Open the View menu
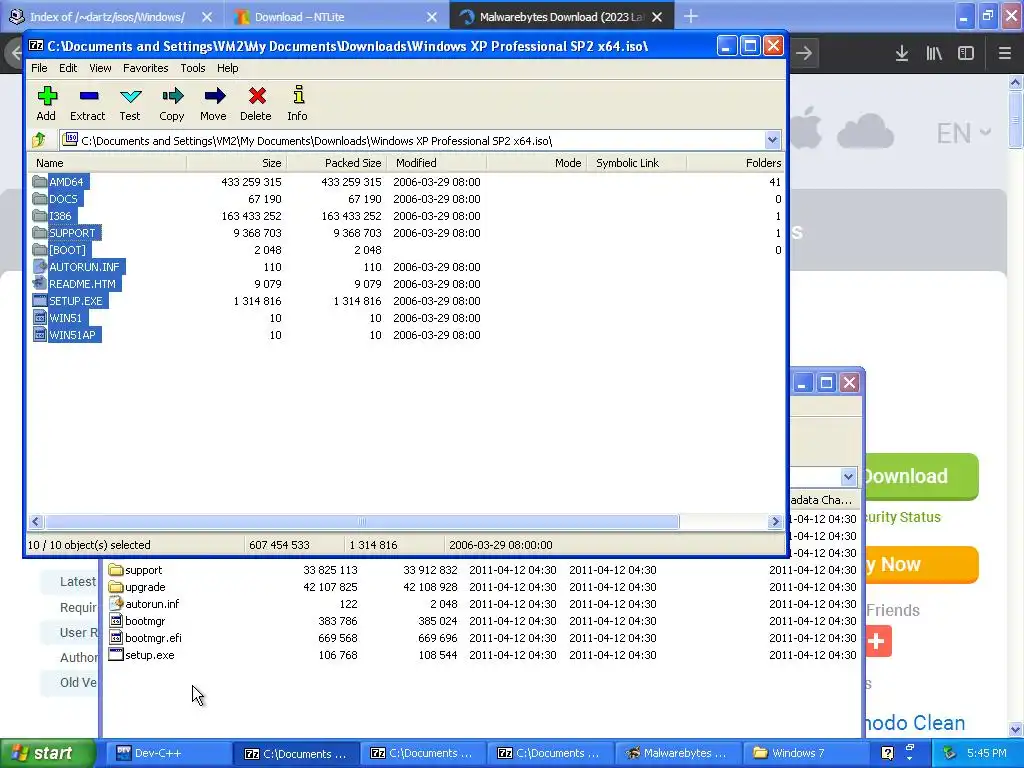The height and width of the screenshot is (768, 1024). pos(100,68)
